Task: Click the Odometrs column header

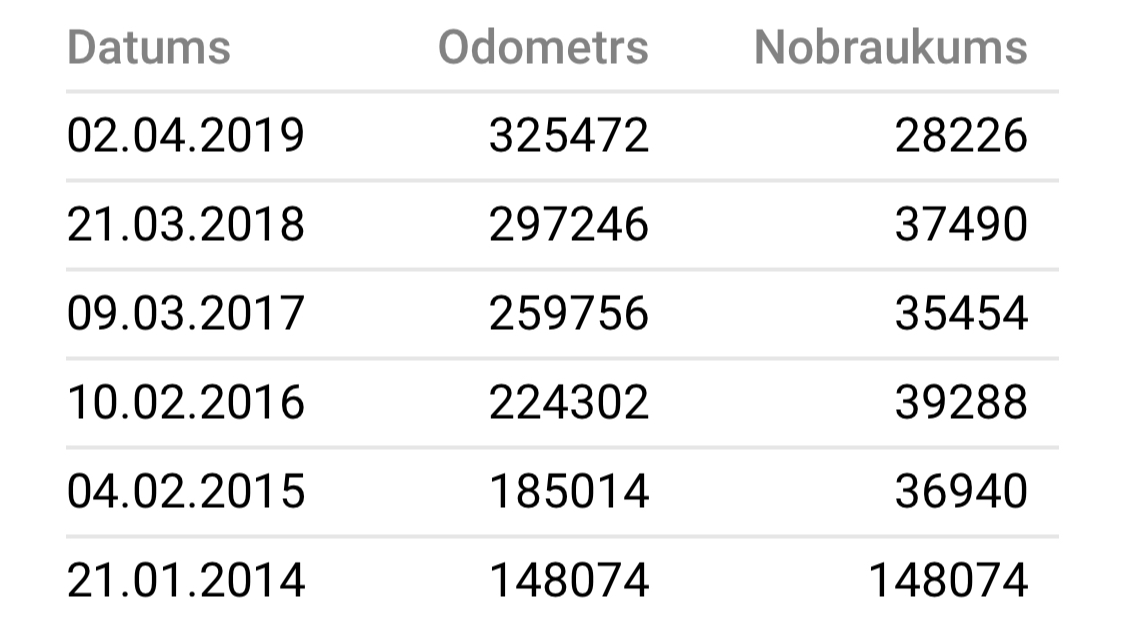Action: pyautogui.click(x=543, y=47)
